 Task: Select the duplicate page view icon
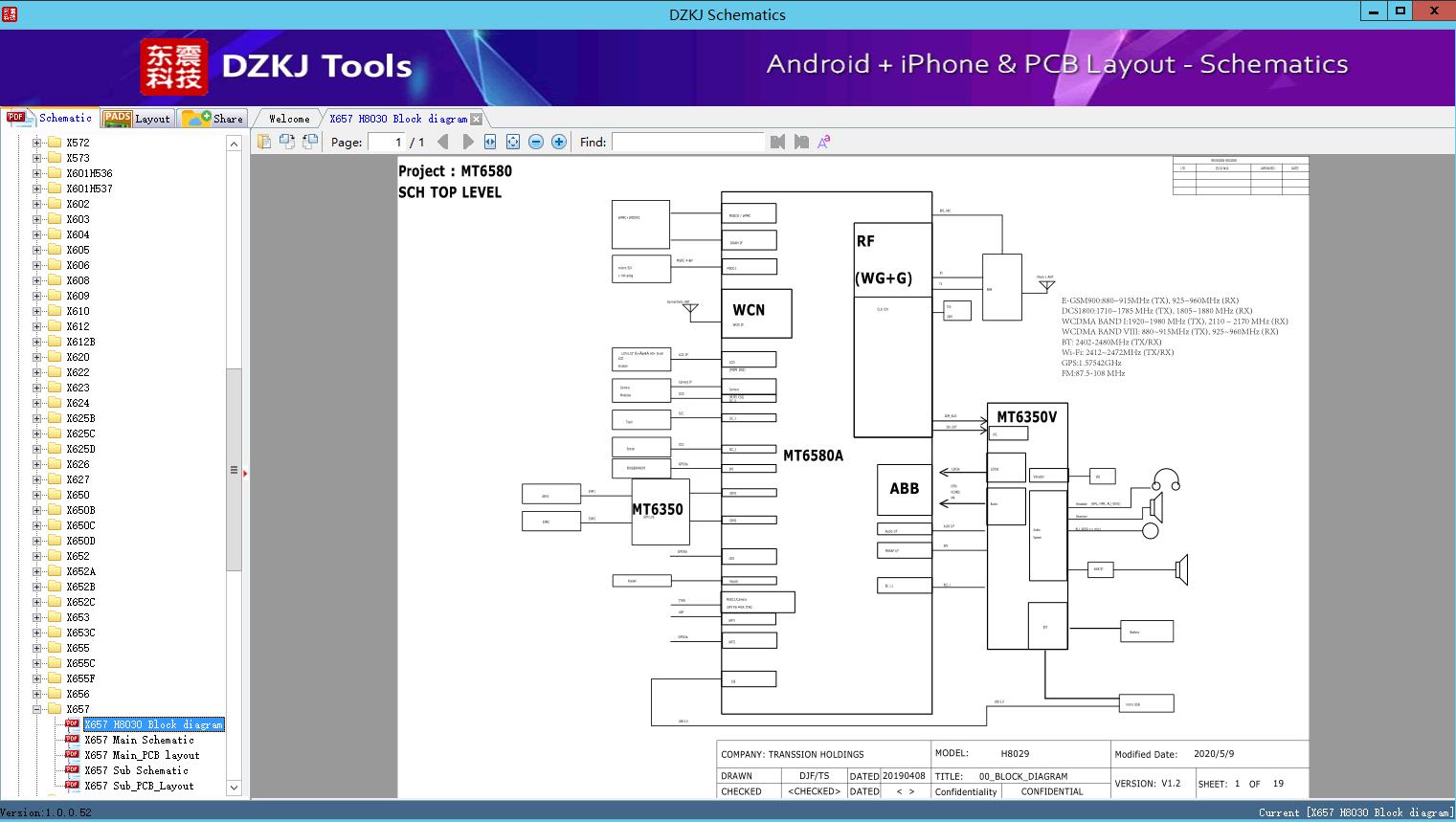tap(287, 141)
